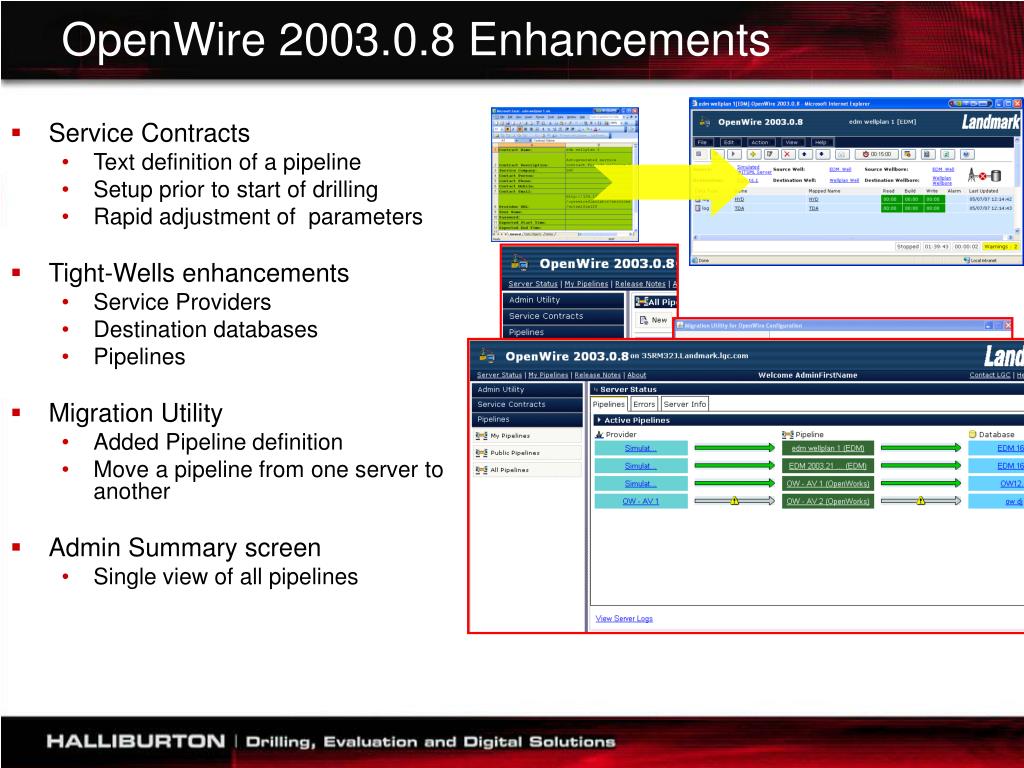Click warning icon right of OW - AV 2 pipeline
This screenshot has height=768, width=1024.
point(921,501)
